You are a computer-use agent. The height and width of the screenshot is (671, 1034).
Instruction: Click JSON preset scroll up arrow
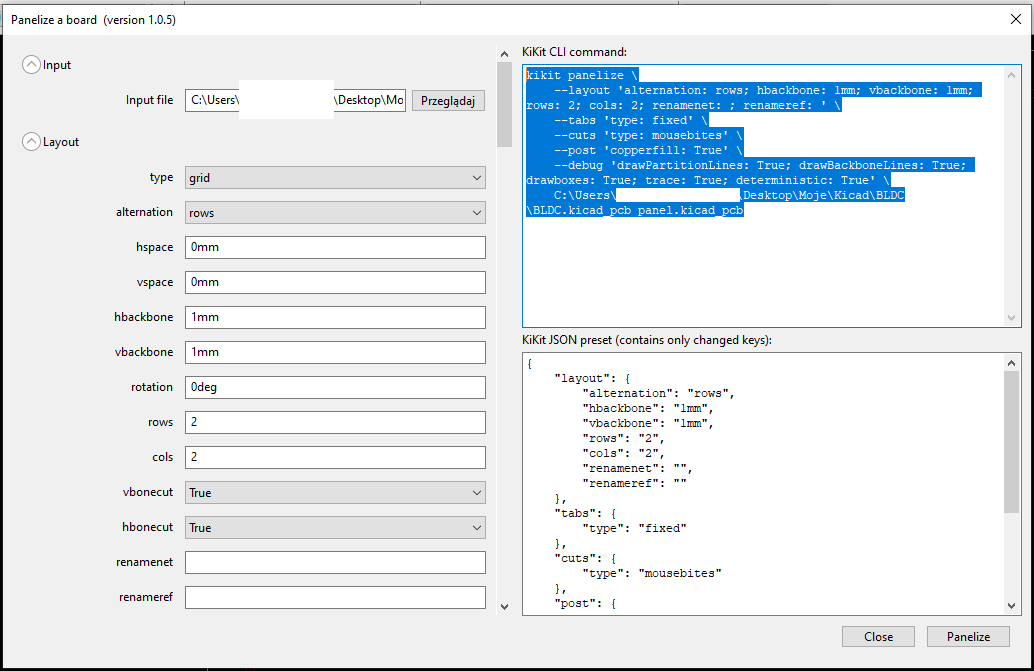[x=1012, y=363]
